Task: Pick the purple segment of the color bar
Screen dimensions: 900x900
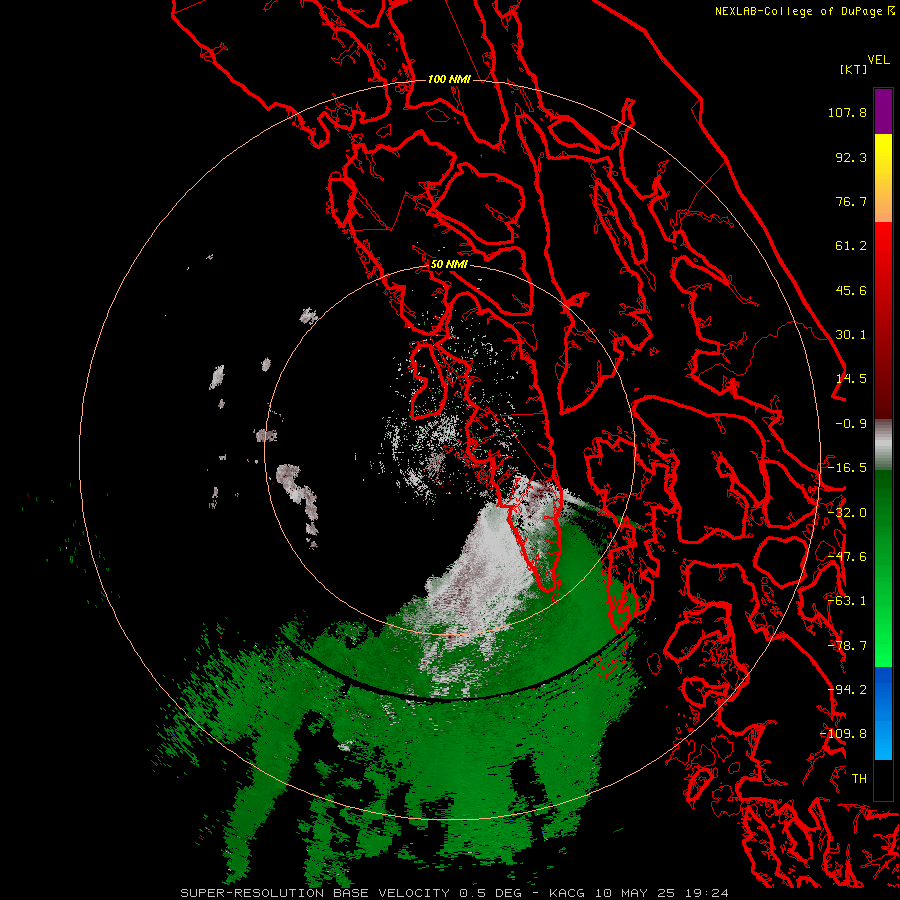Action: click(x=883, y=111)
